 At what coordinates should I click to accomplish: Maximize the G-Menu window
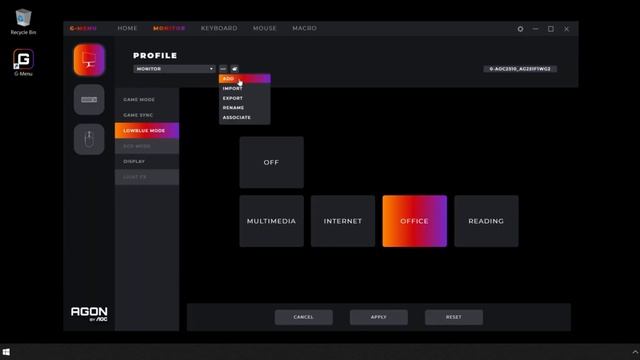(551, 29)
